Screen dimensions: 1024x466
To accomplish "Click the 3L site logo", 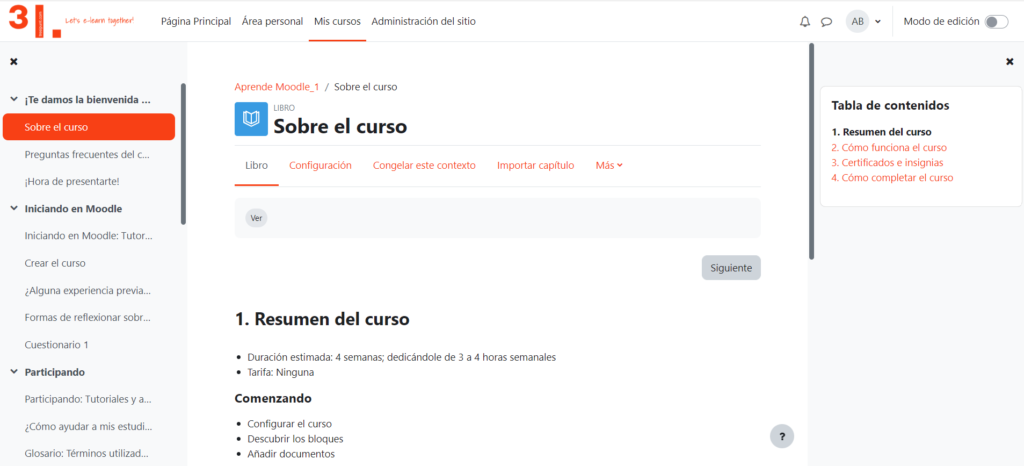I will (34, 20).
